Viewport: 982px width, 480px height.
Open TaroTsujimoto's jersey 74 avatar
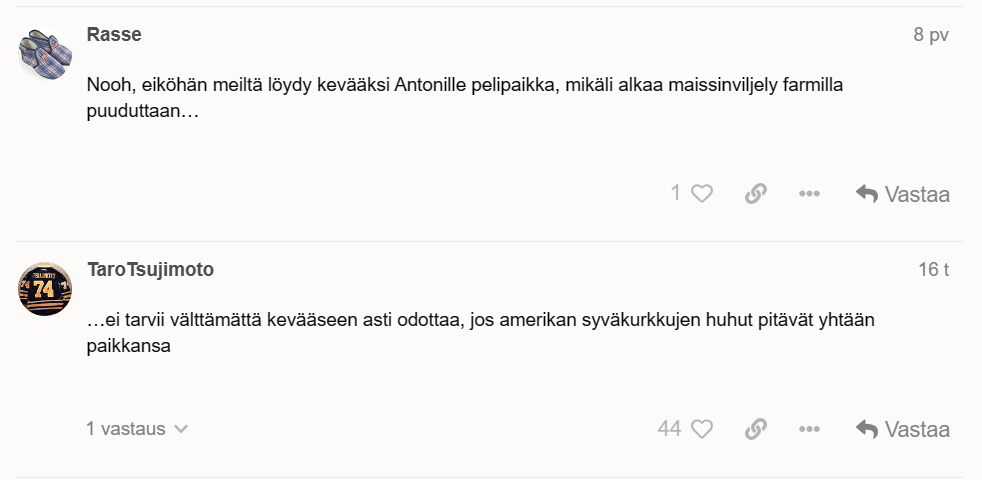(45, 289)
